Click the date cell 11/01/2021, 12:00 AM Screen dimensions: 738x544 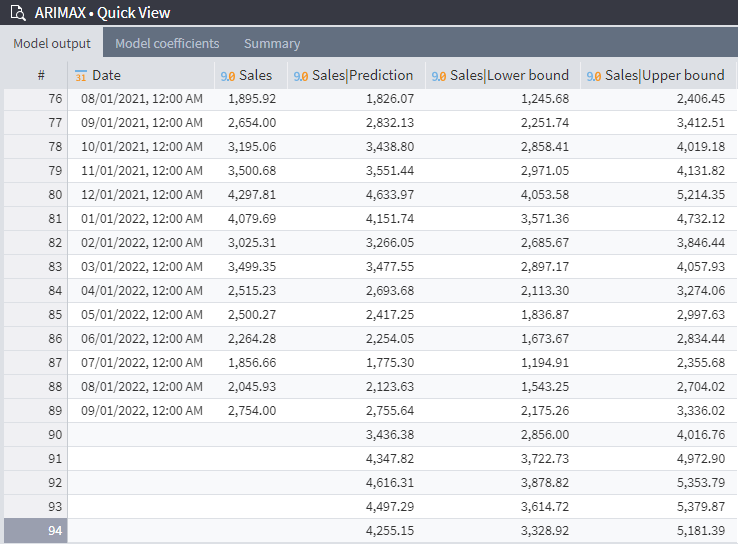142,171
